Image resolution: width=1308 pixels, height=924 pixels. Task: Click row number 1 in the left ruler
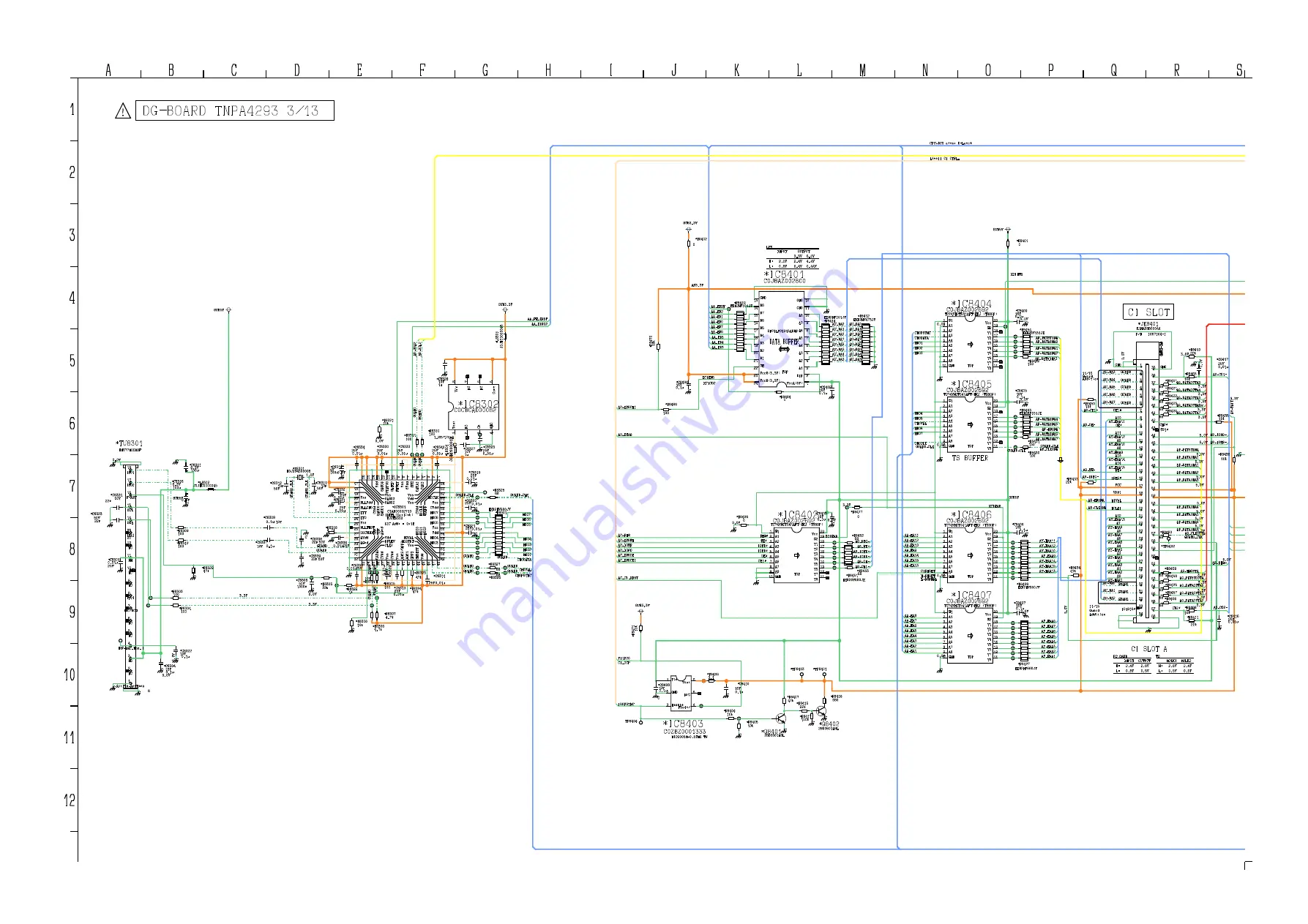click(x=72, y=110)
